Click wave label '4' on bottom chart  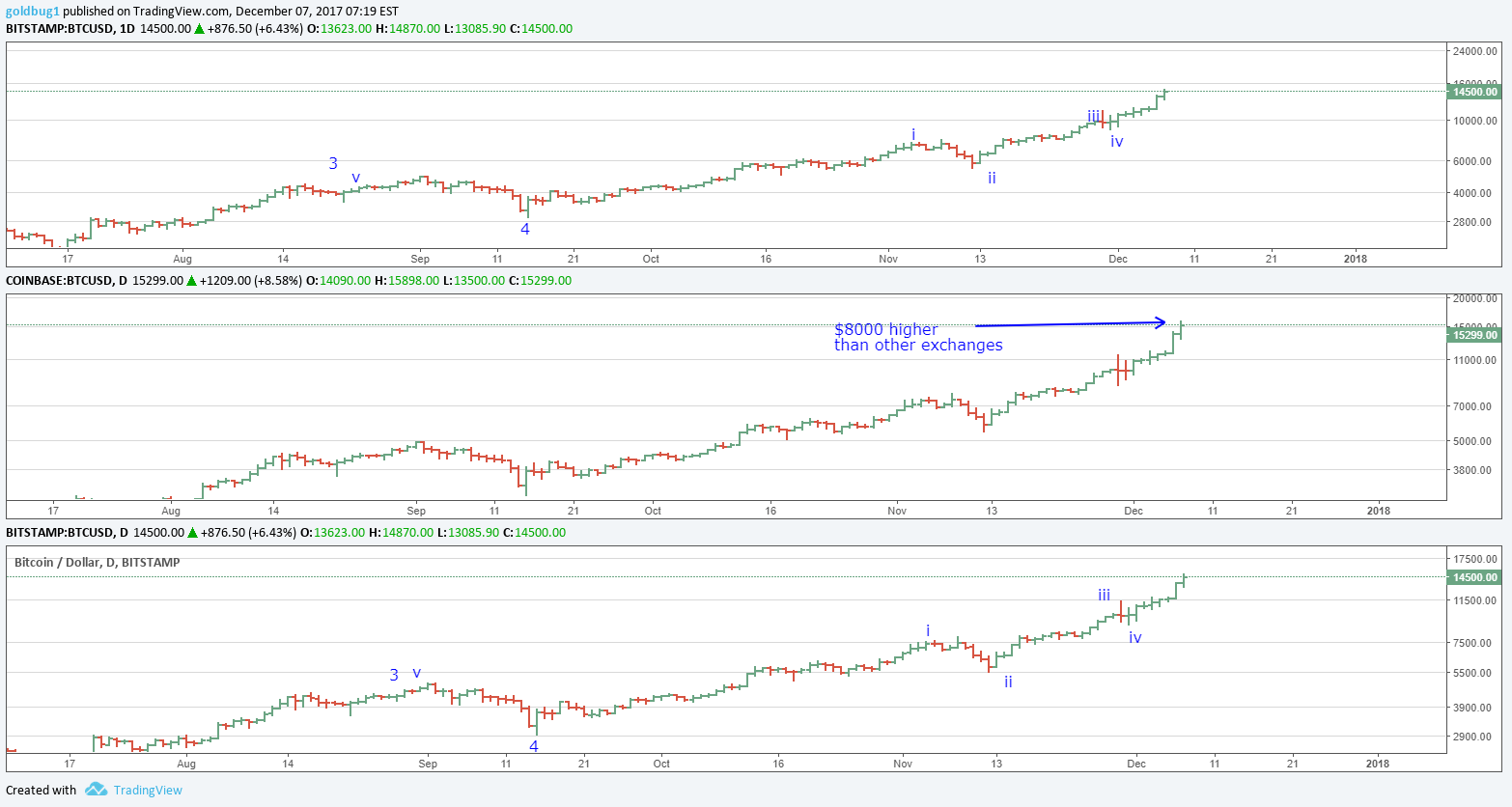534,746
